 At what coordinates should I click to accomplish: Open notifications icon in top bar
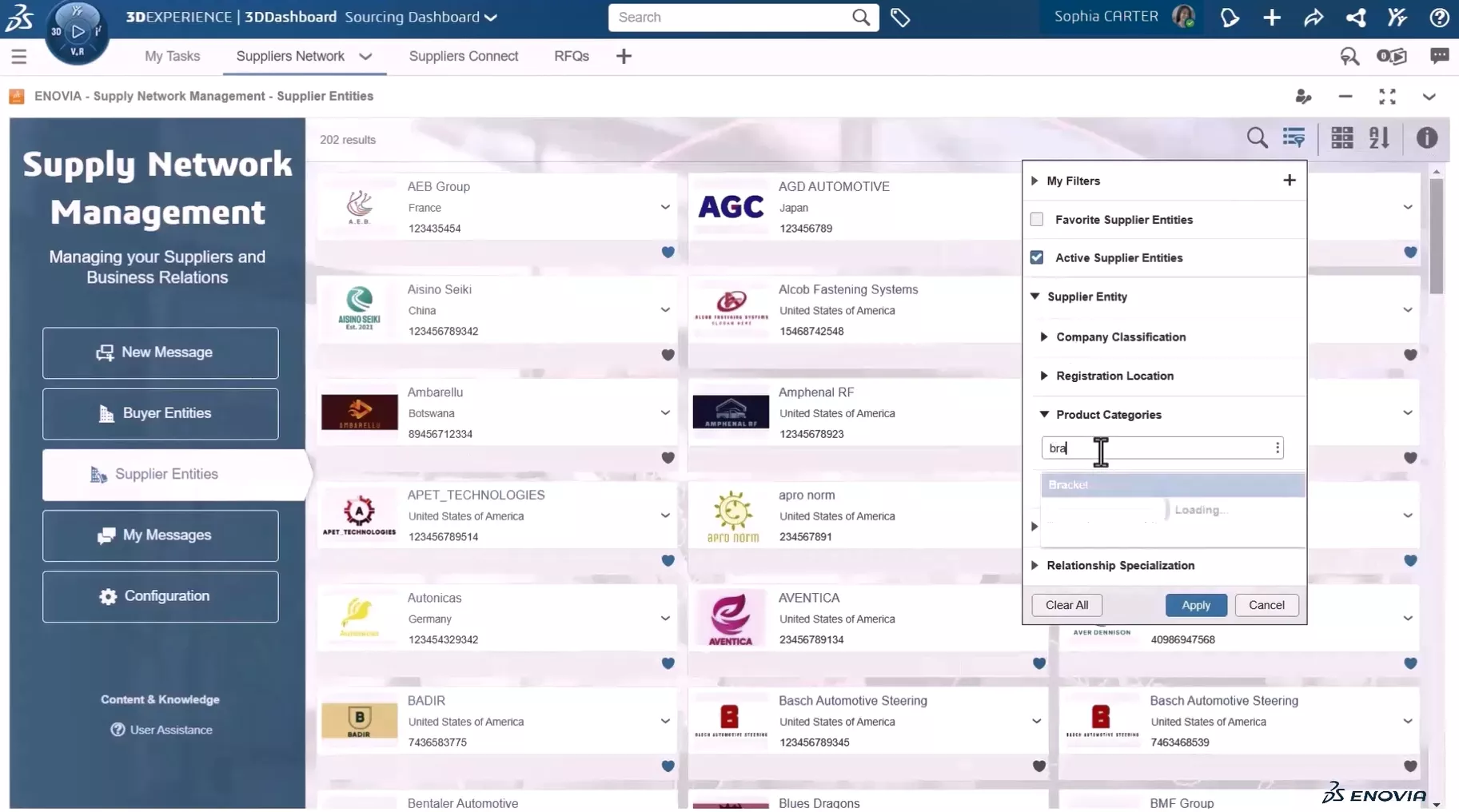[1230, 17]
